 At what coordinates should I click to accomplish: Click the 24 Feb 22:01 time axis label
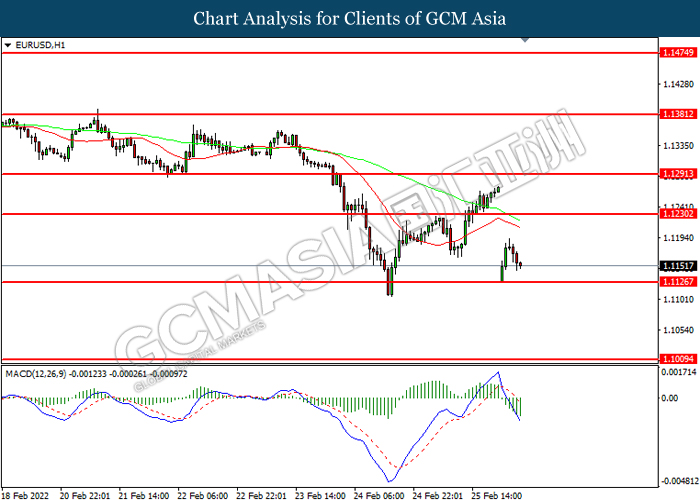pos(438,496)
